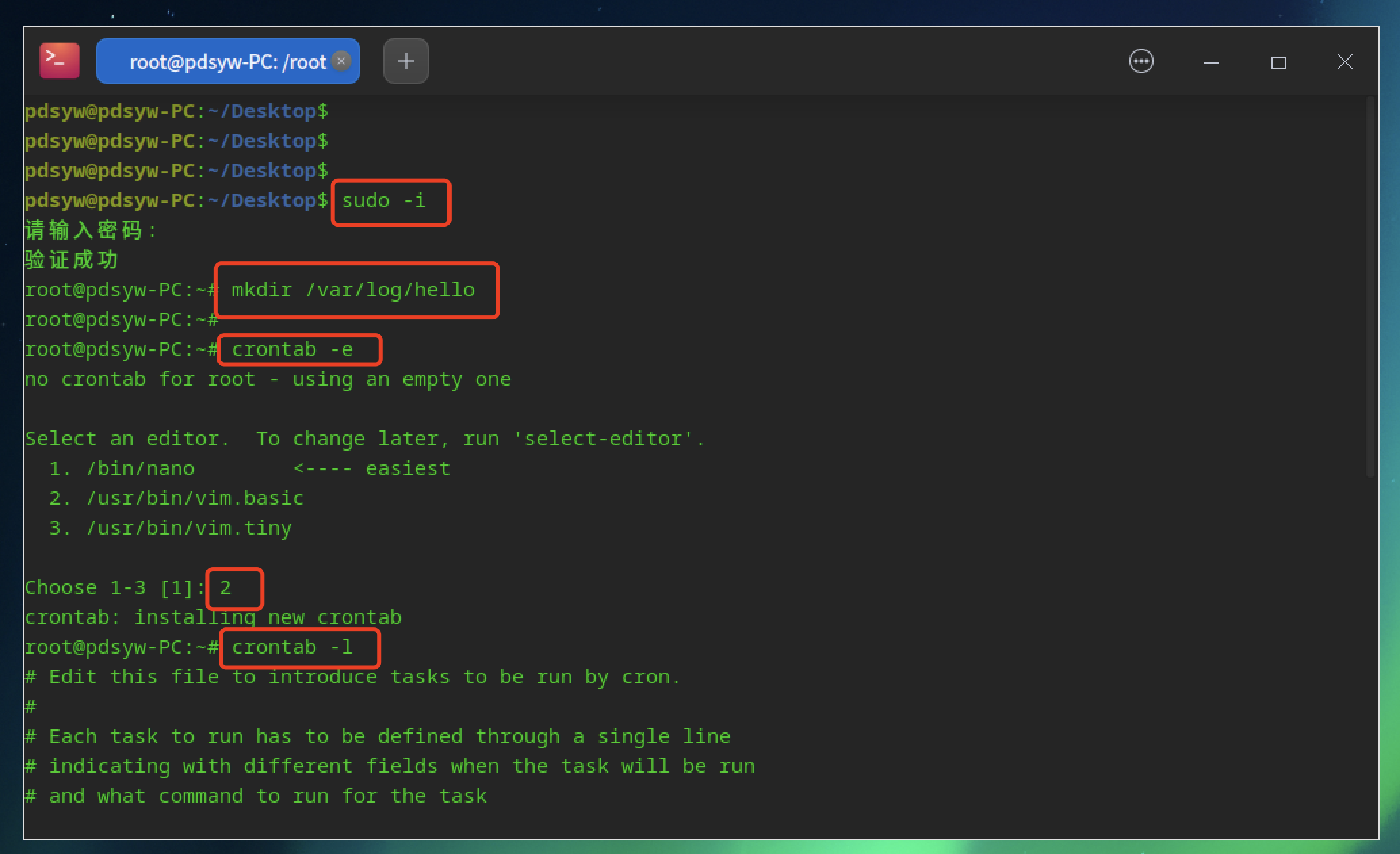Close the root@pdsyw-PC tab with its x
The width and height of the screenshot is (1400, 854).
click(x=341, y=62)
